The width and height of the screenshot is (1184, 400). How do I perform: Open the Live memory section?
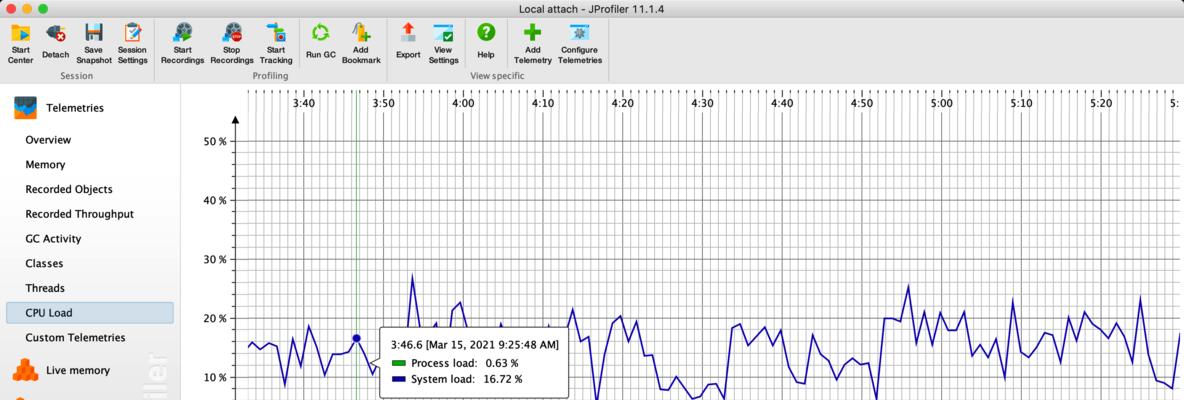(x=78, y=370)
